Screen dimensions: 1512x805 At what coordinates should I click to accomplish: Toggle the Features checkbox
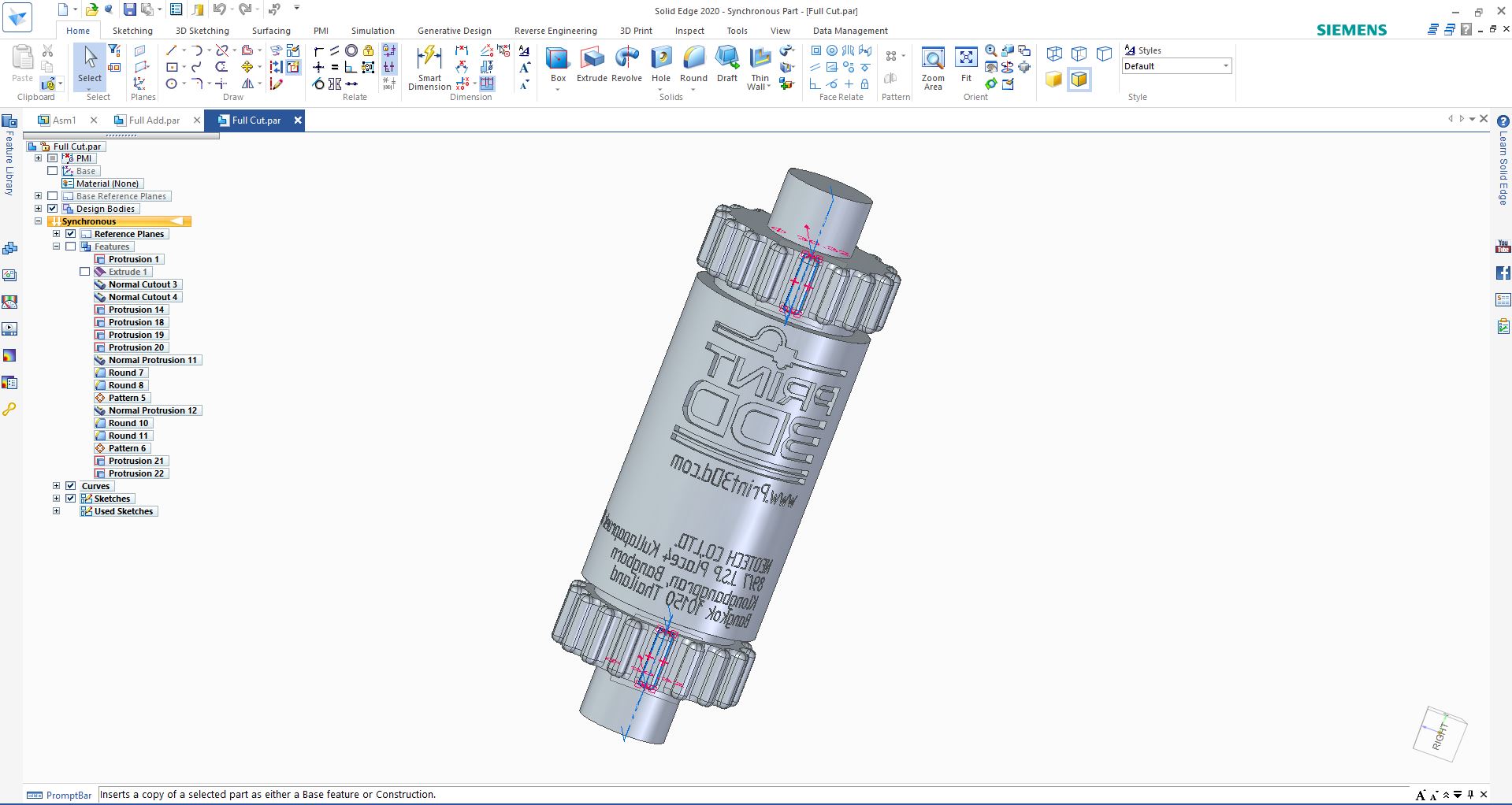pos(71,247)
